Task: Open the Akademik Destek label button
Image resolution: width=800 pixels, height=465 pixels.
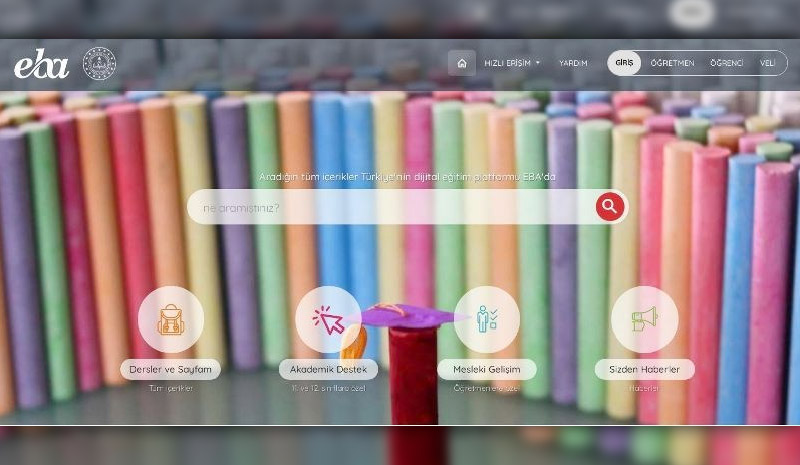Action: [328, 369]
